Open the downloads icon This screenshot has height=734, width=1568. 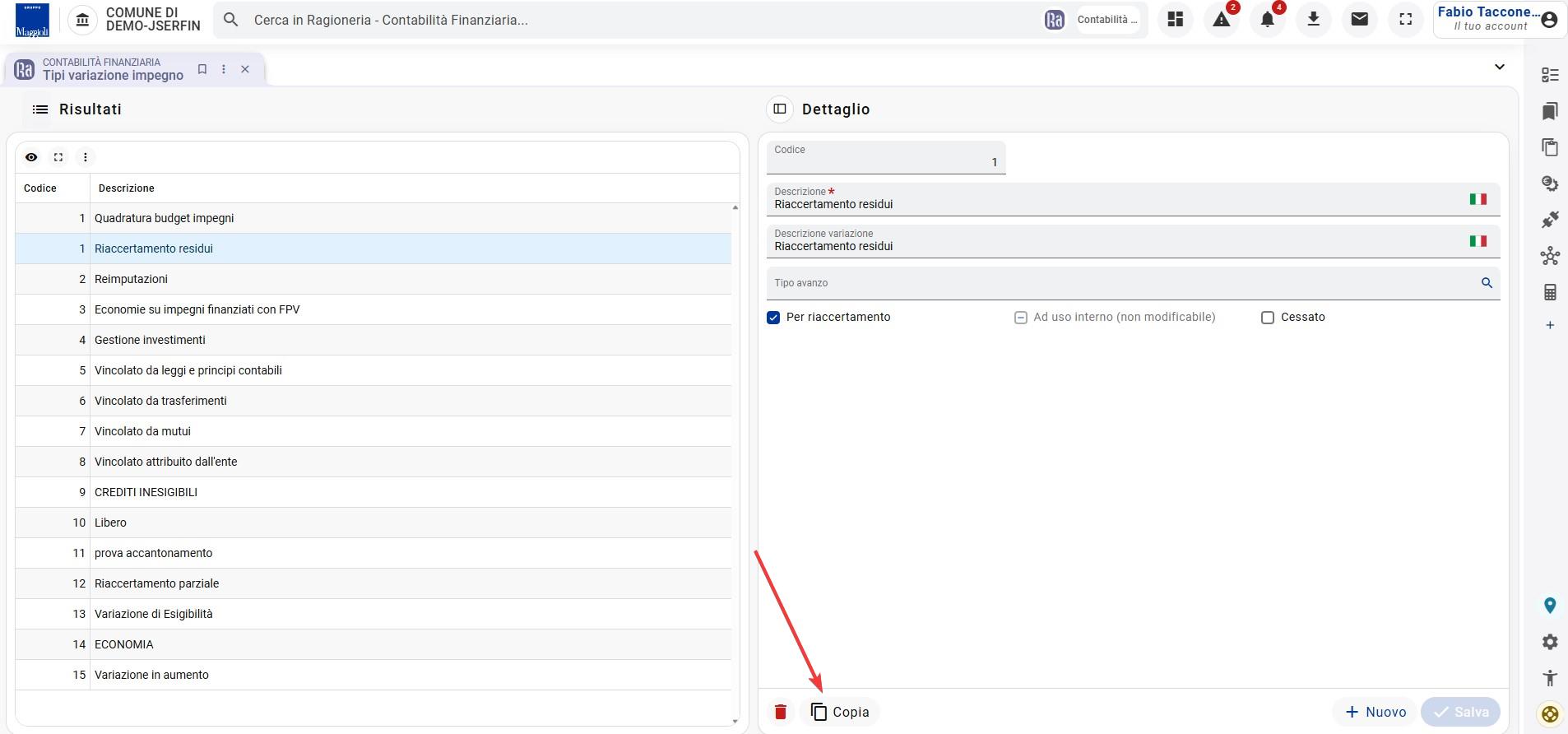[x=1314, y=20]
